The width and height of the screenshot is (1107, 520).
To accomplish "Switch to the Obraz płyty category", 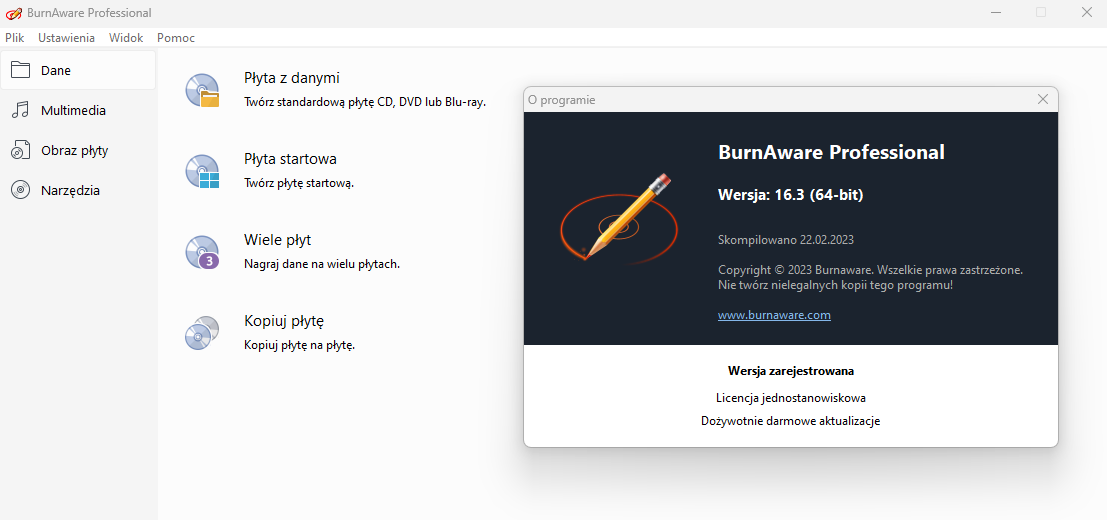I will tap(78, 150).
